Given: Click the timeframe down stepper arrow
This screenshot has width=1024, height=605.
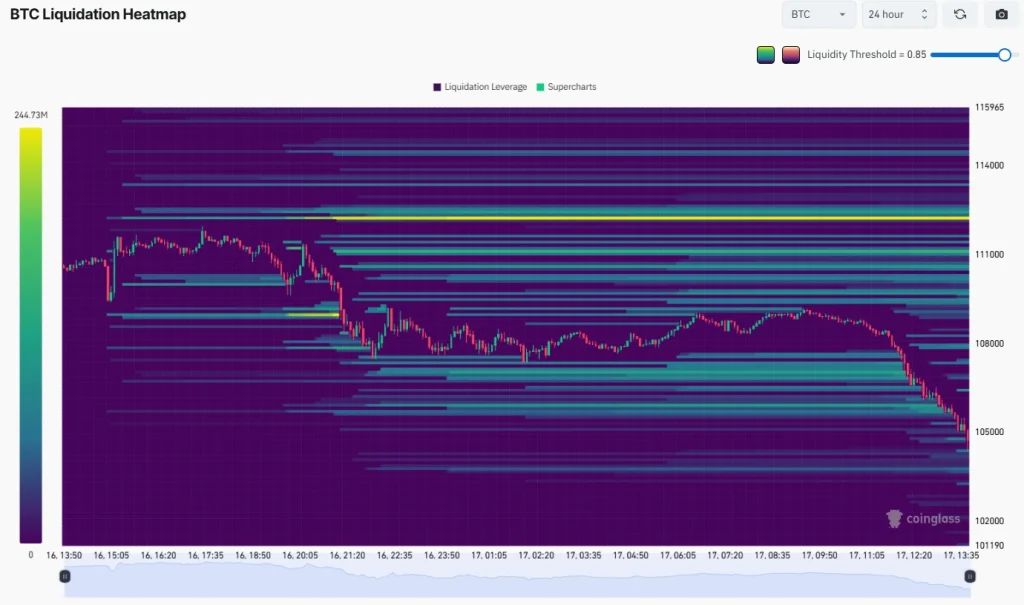Looking at the screenshot, I should click(x=924, y=19).
